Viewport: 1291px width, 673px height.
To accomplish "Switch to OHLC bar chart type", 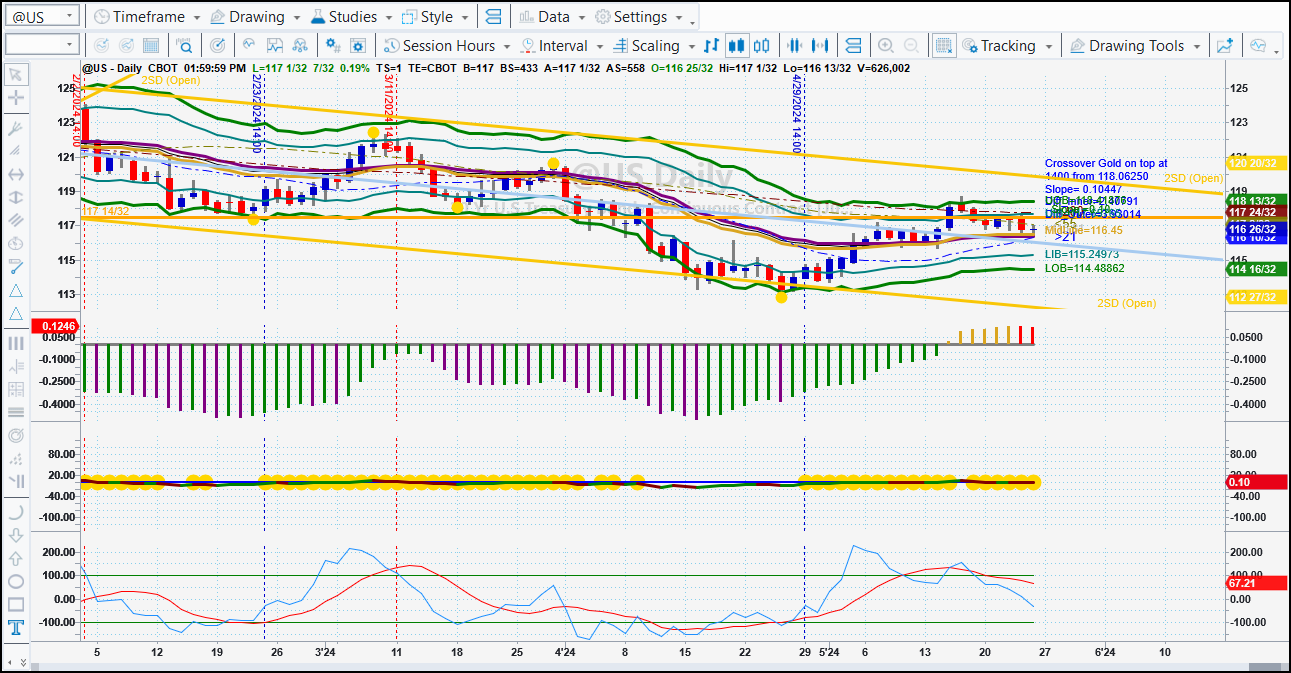I will coord(711,46).
